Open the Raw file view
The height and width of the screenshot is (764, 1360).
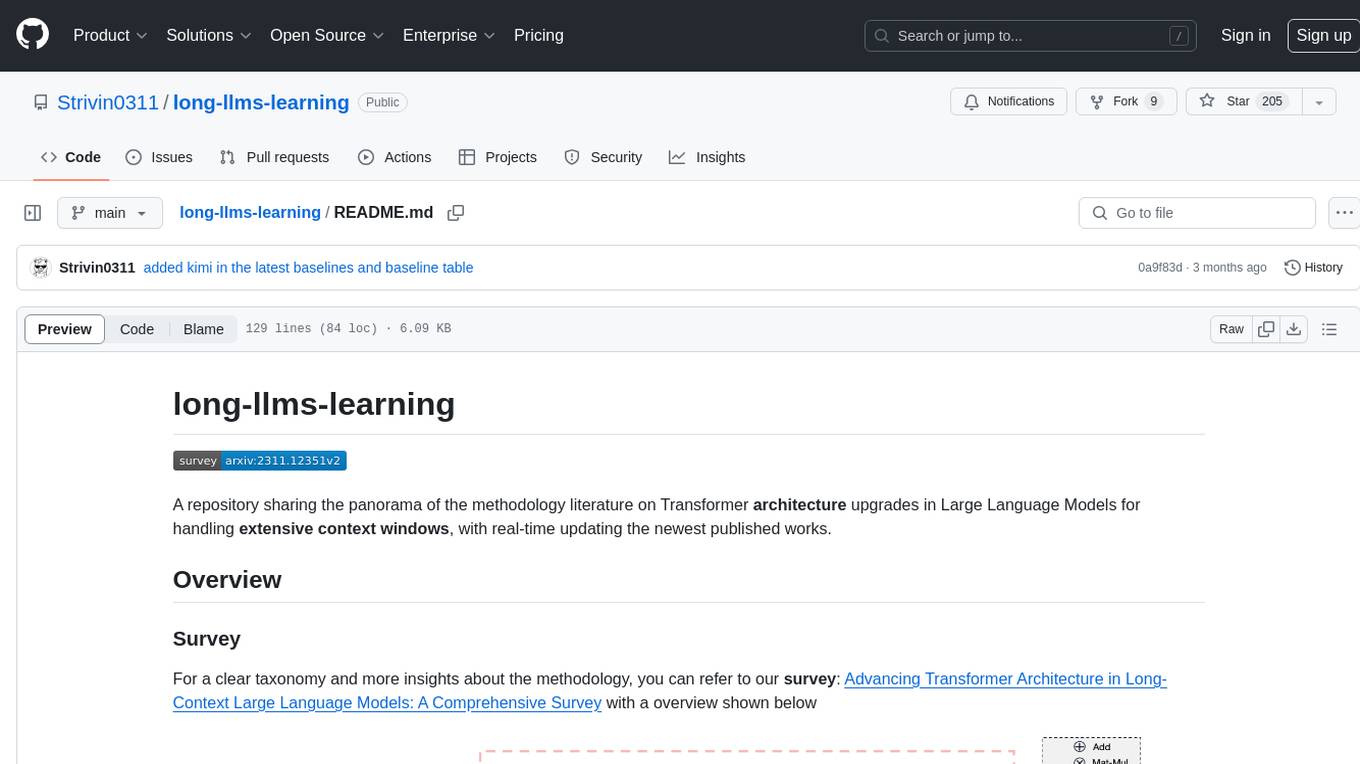1231,329
